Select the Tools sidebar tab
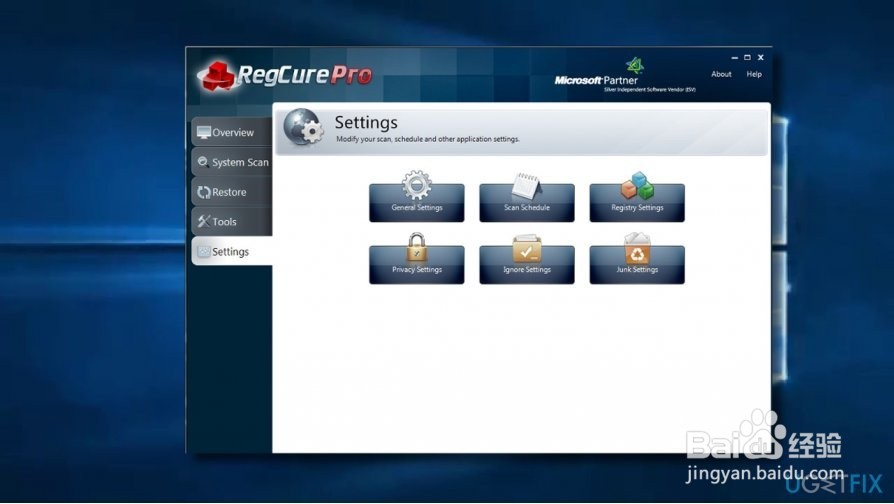The height and width of the screenshot is (504, 894). click(232, 222)
